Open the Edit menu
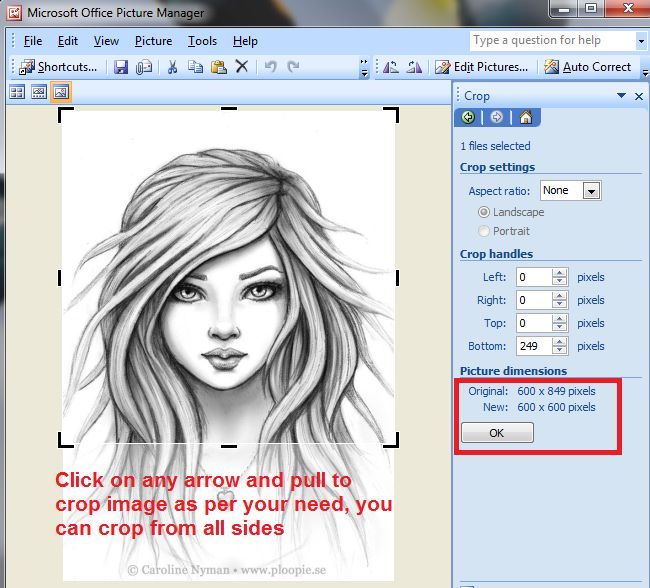The height and width of the screenshot is (588, 650). [x=68, y=41]
